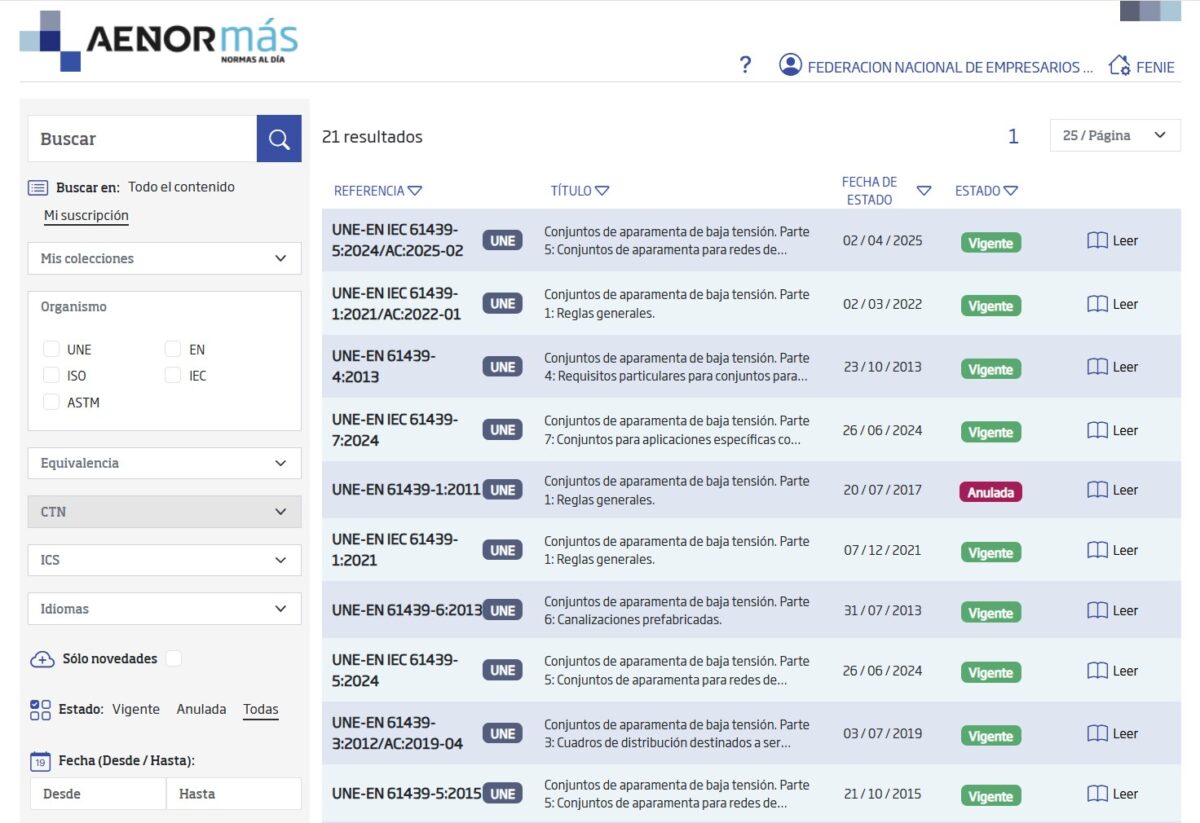Click the calendar icon beside Fecha
1200x823 pixels.
tap(40, 761)
